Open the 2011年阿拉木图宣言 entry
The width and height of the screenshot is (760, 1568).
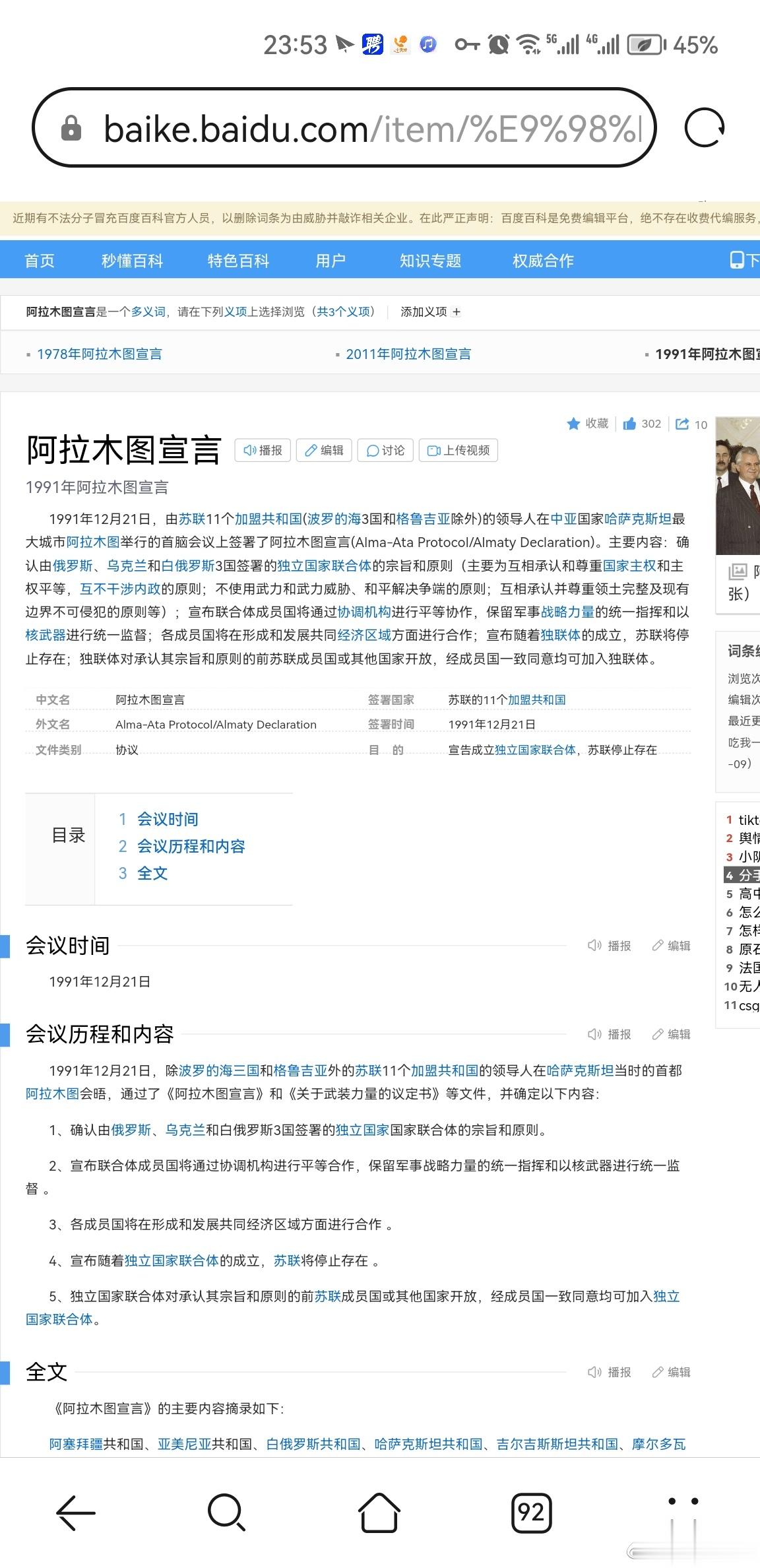coord(408,354)
